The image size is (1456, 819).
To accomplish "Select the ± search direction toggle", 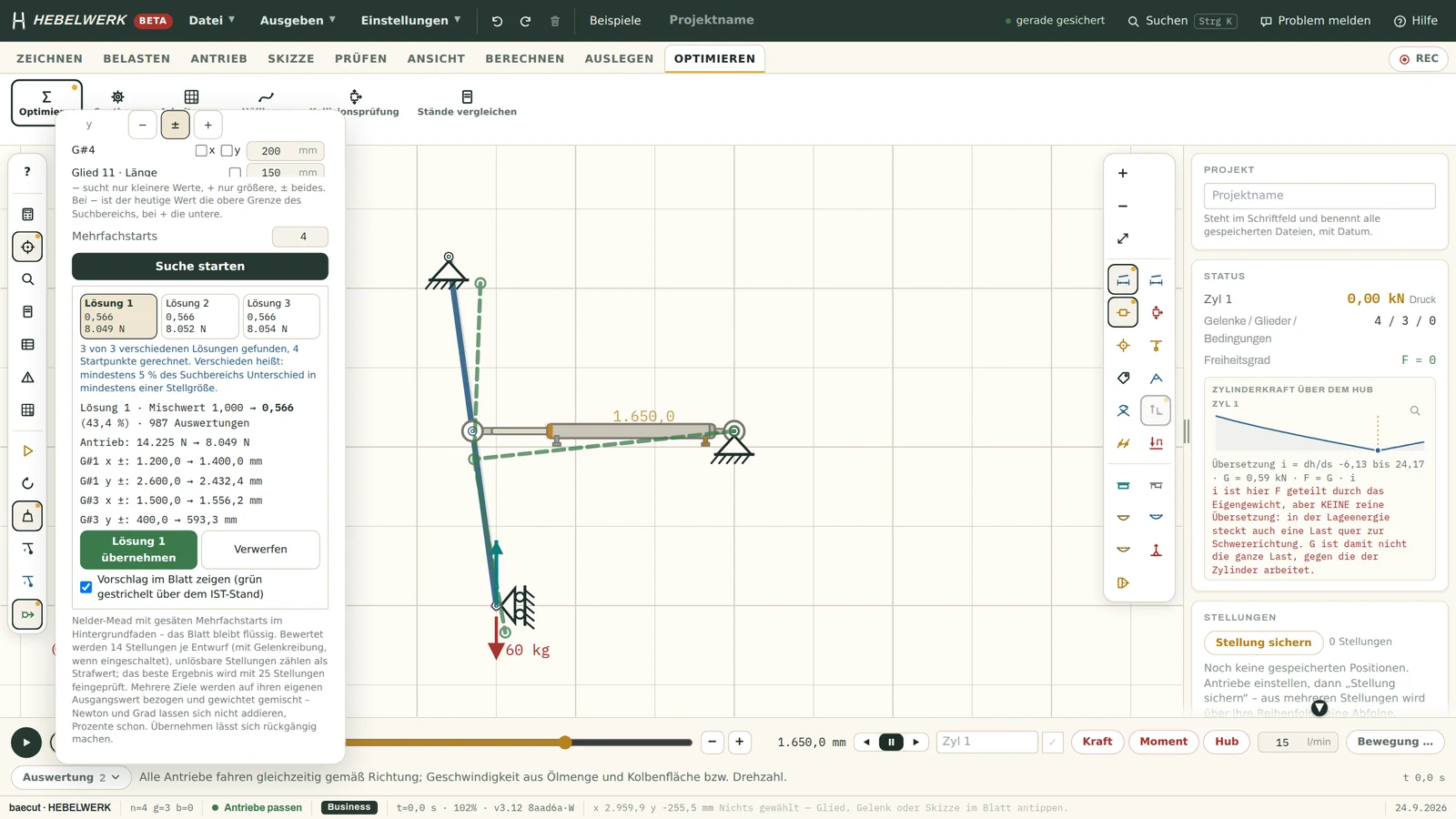I will click(176, 125).
